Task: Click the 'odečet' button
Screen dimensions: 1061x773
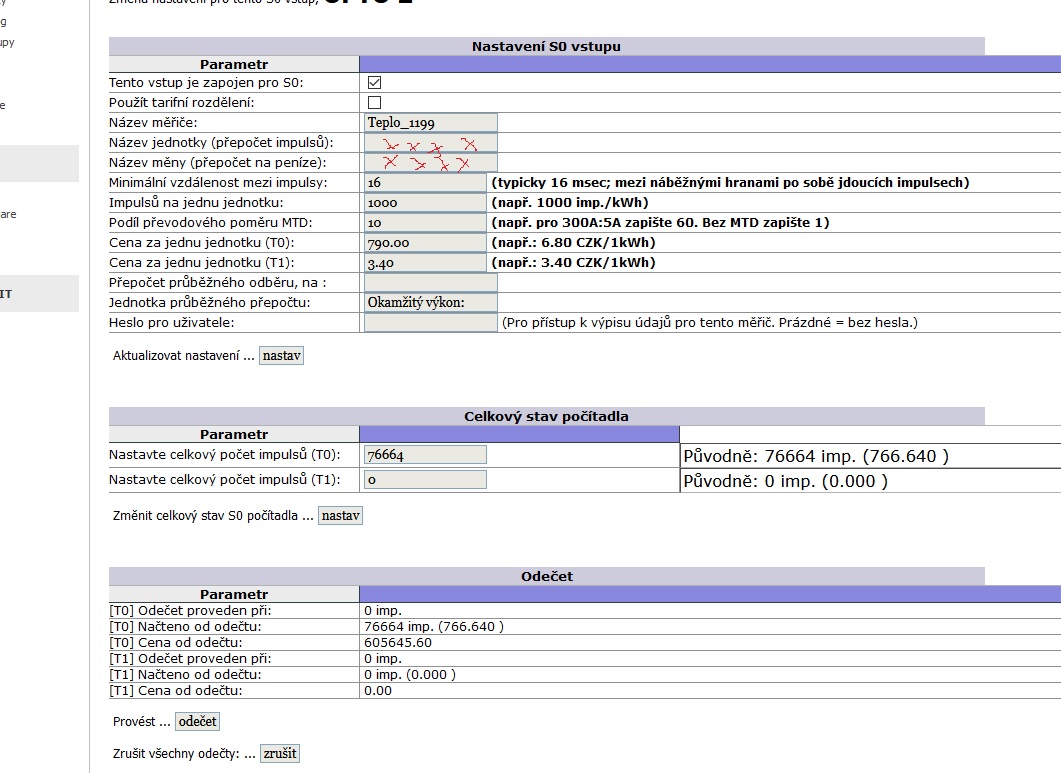Action: [x=197, y=721]
